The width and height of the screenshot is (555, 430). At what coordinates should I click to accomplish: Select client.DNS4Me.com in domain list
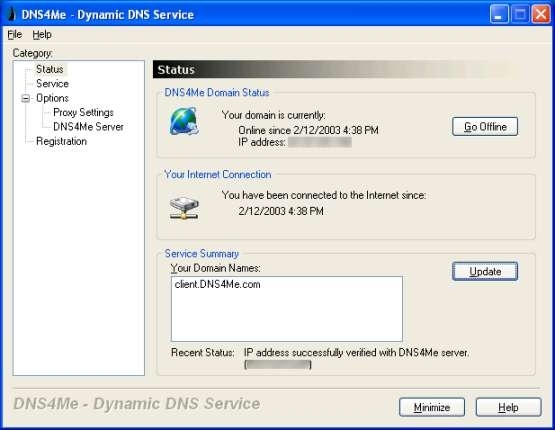(x=218, y=285)
